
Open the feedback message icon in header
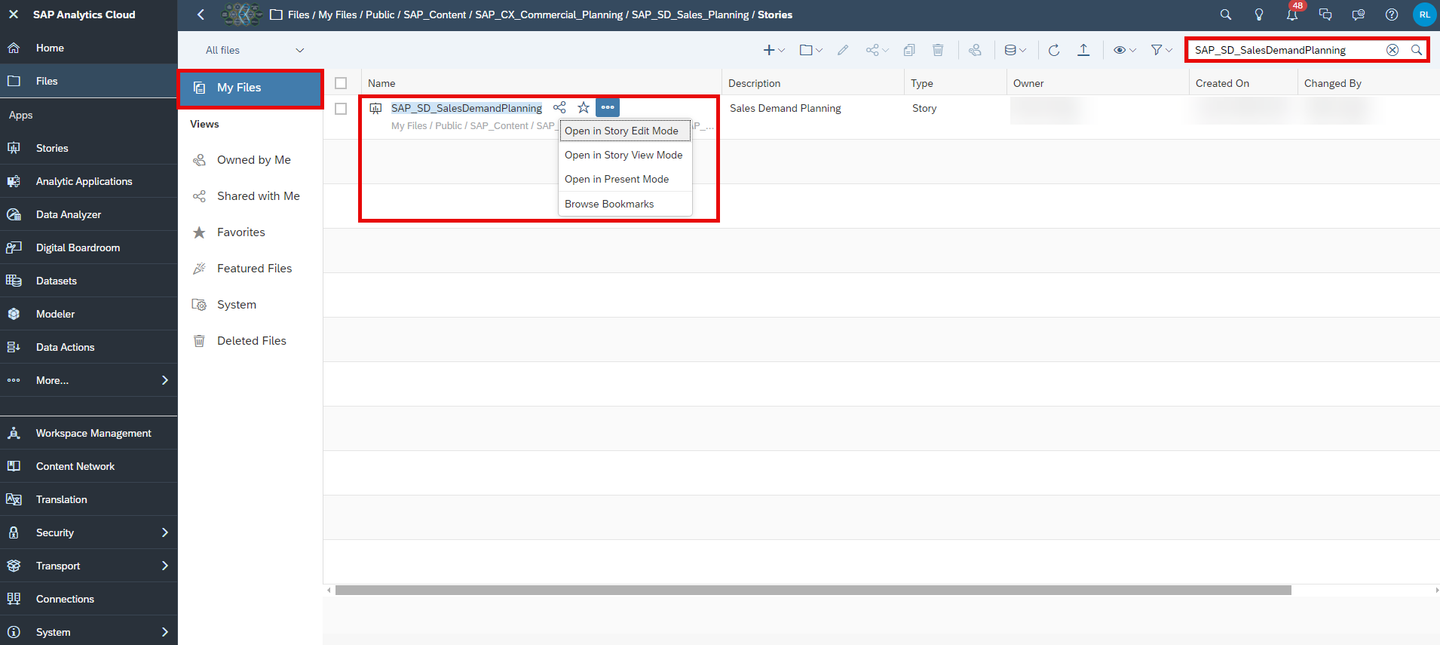pos(1358,15)
